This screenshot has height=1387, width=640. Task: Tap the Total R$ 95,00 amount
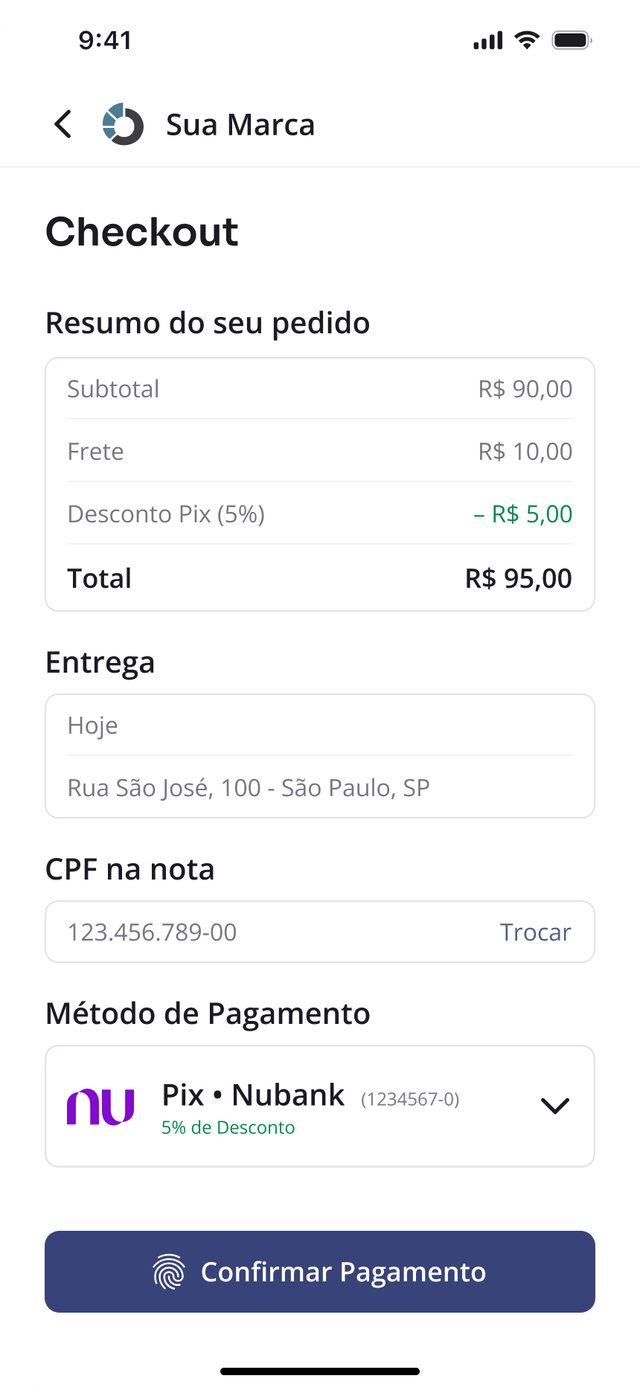coord(518,578)
